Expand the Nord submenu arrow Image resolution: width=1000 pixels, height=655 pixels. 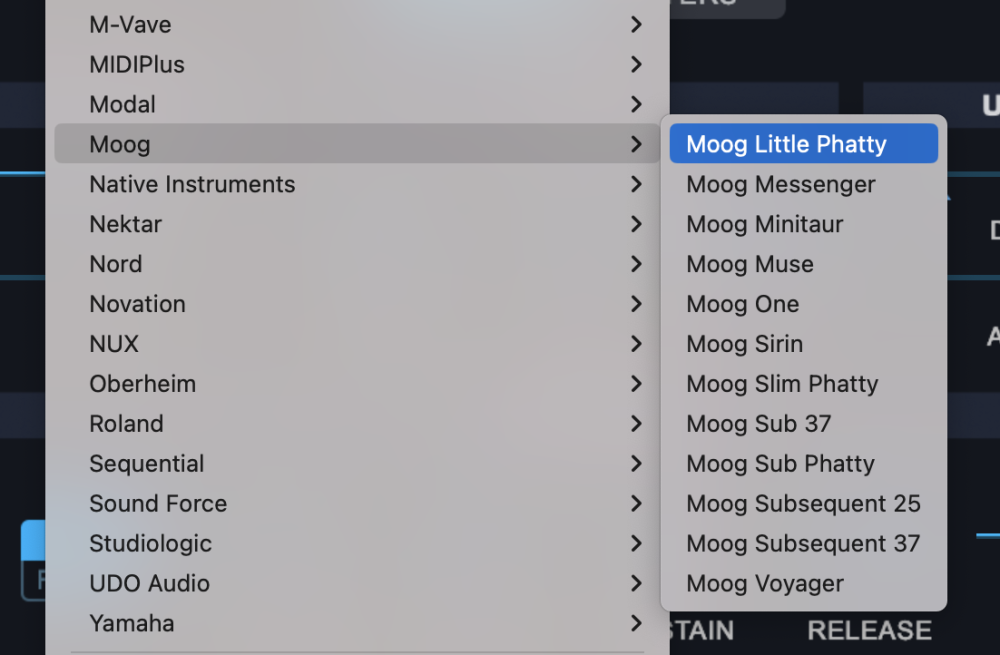pyautogui.click(x=637, y=264)
